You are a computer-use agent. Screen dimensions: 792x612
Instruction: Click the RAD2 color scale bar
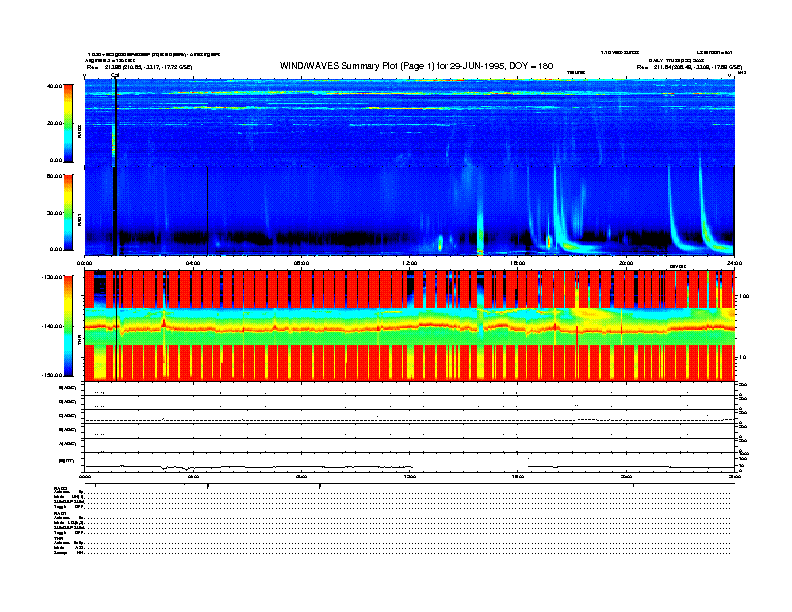[68, 123]
